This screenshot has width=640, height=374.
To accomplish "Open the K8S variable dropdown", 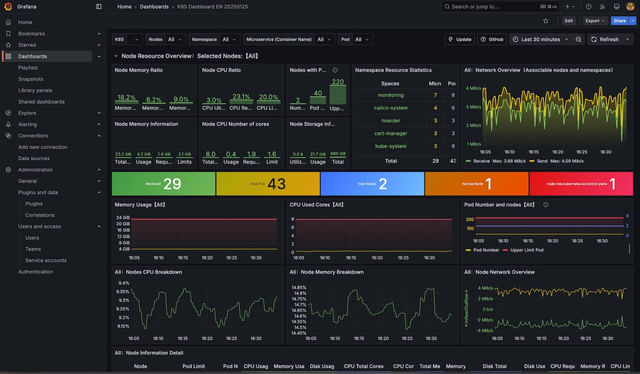I will tap(134, 40).
